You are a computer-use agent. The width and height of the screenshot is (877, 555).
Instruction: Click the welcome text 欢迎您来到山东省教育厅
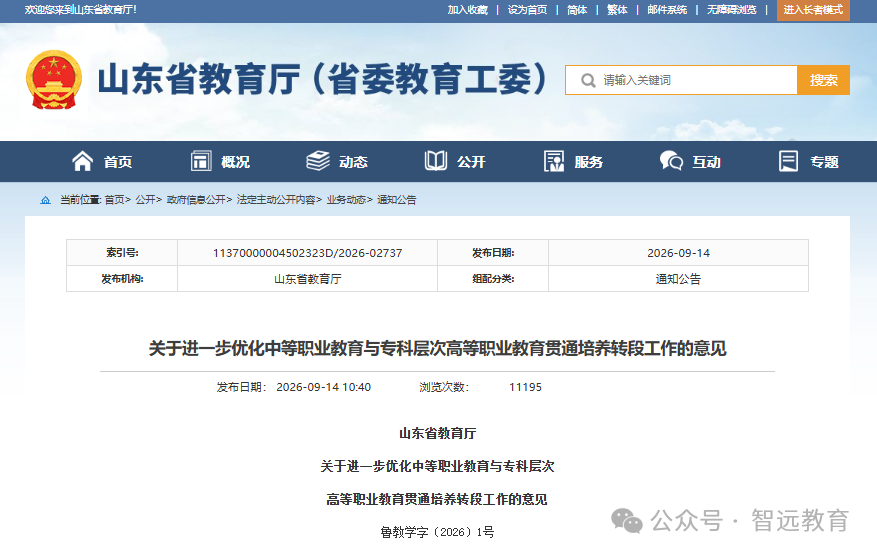click(81, 10)
